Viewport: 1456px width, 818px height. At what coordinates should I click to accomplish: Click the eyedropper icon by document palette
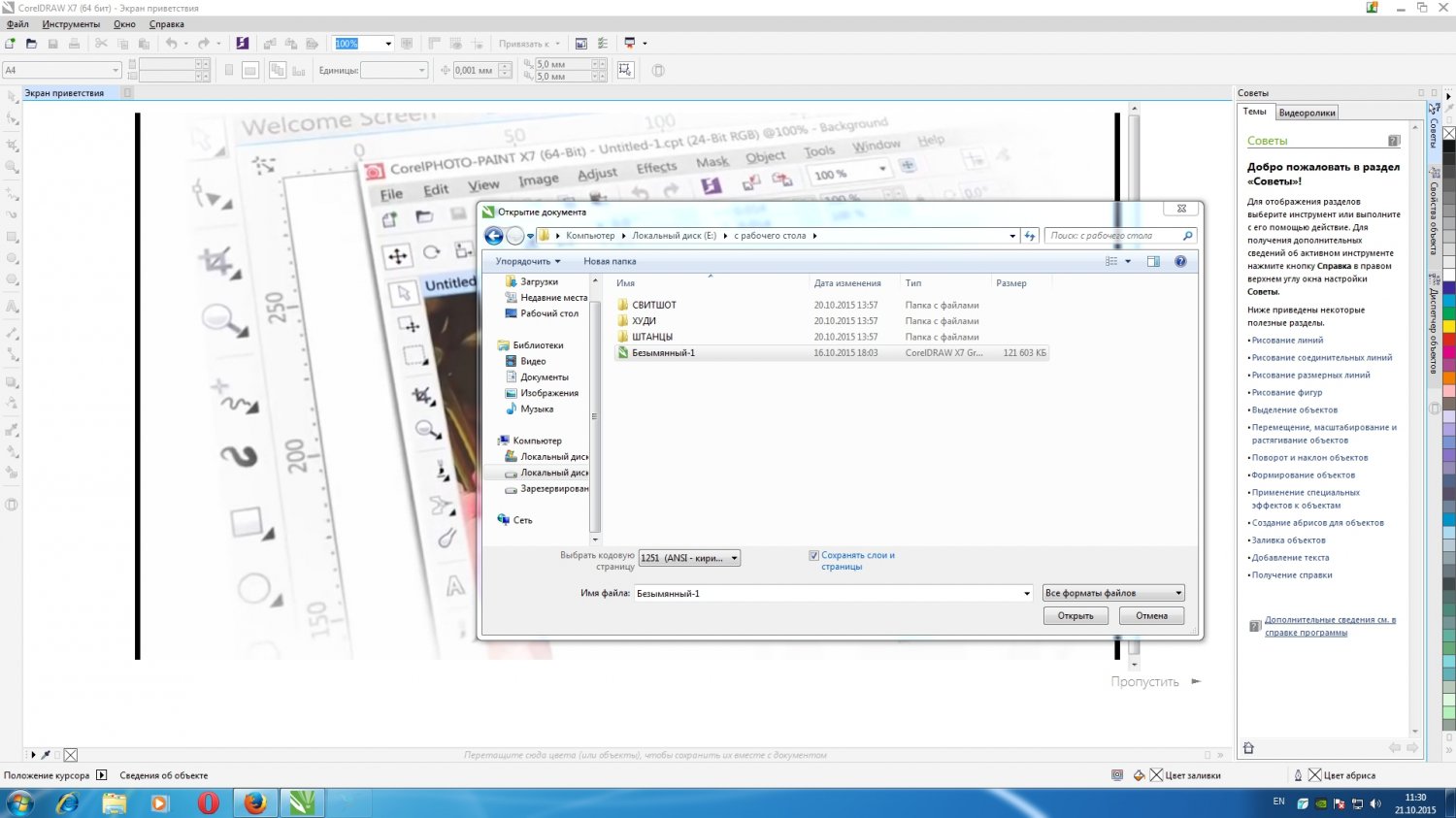46,755
